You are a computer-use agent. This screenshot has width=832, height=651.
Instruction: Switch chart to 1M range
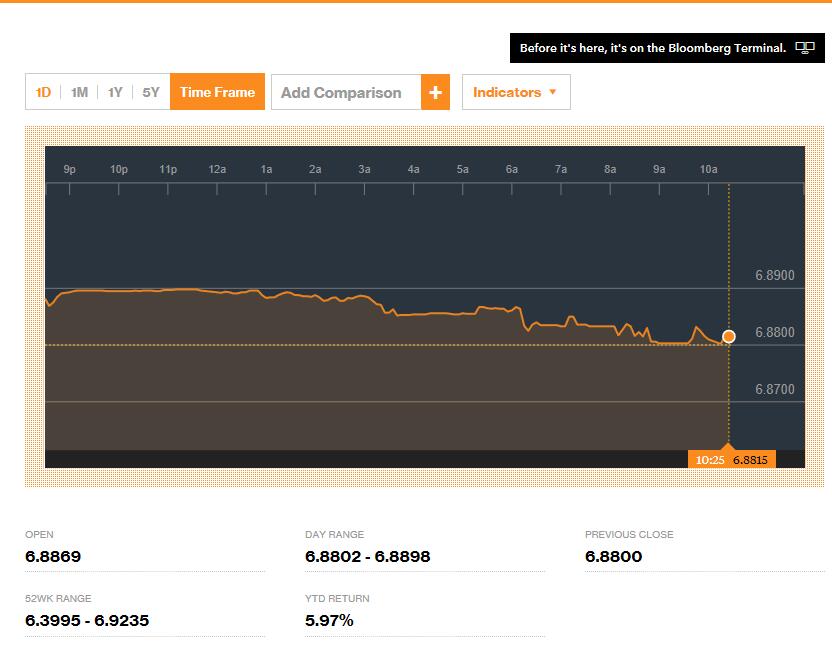79,93
